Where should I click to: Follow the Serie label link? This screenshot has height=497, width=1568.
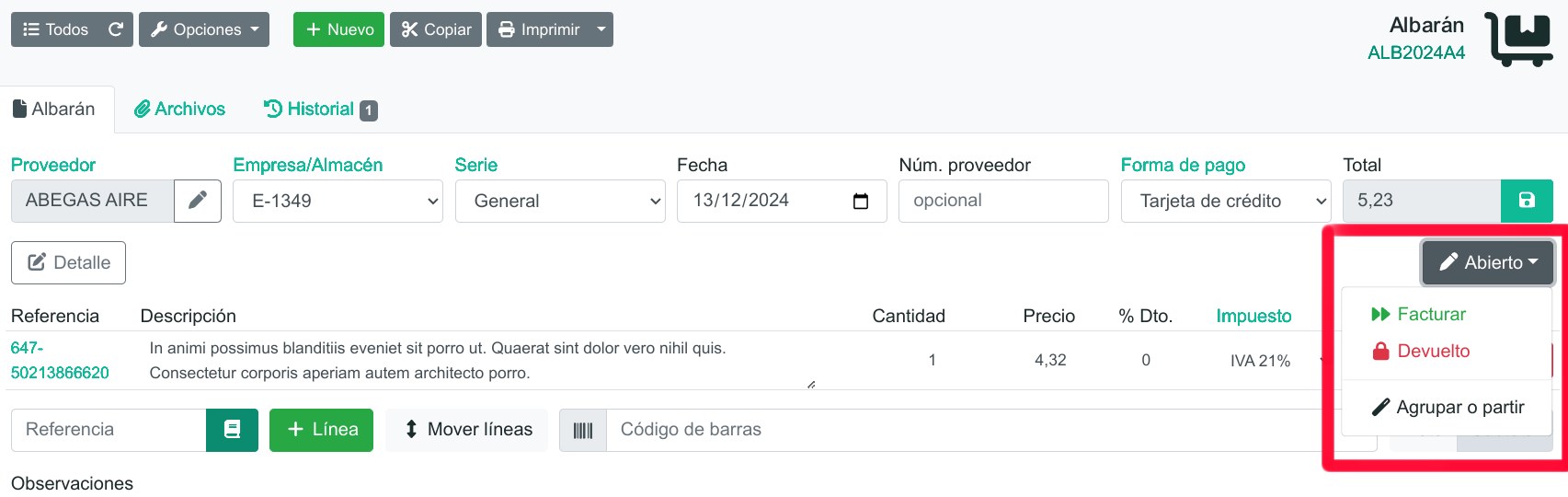tap(476, 165)
